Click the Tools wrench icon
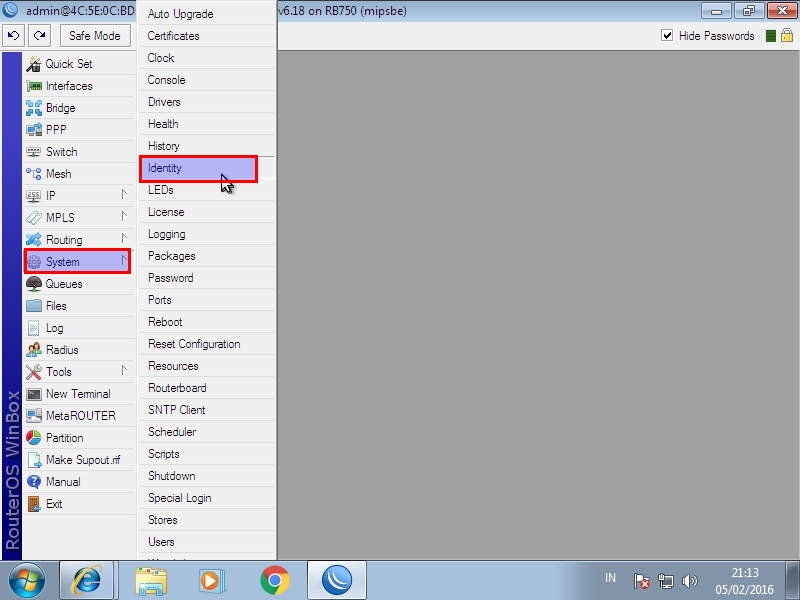 [x=34, y=372]
